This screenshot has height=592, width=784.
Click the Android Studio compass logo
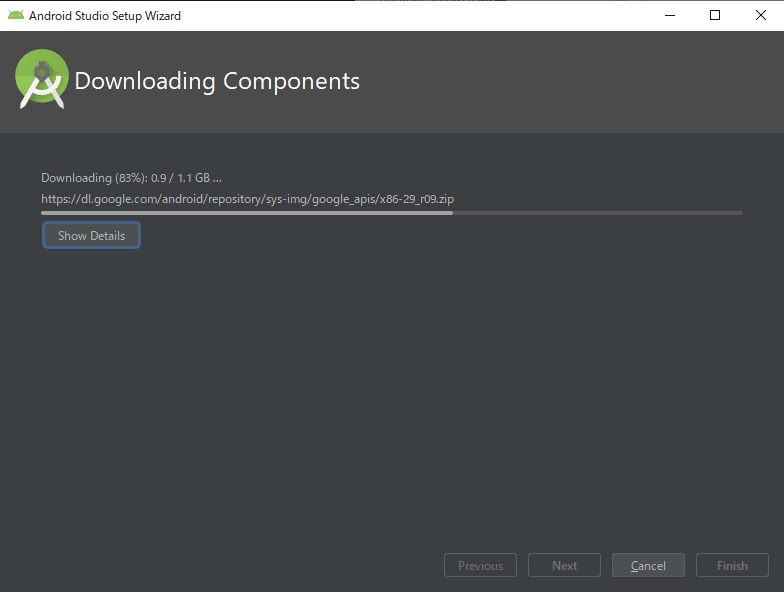[42, 79]
